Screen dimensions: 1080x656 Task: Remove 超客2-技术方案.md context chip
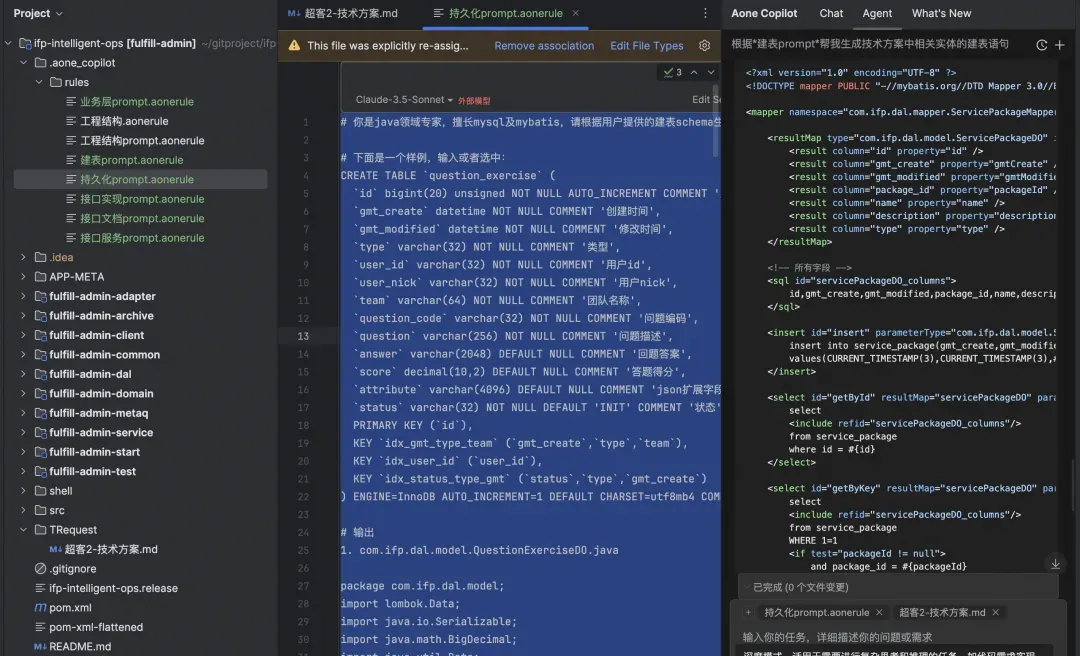click(996, 612)
